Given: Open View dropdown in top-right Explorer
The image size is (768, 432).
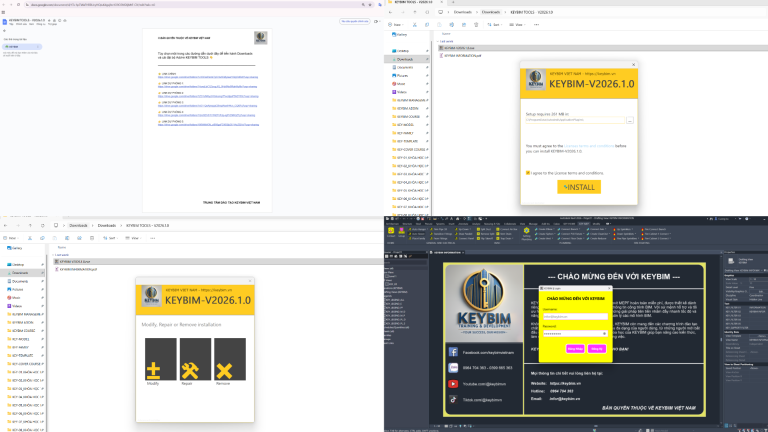Looking at the screenshot, I should [517, 24].
